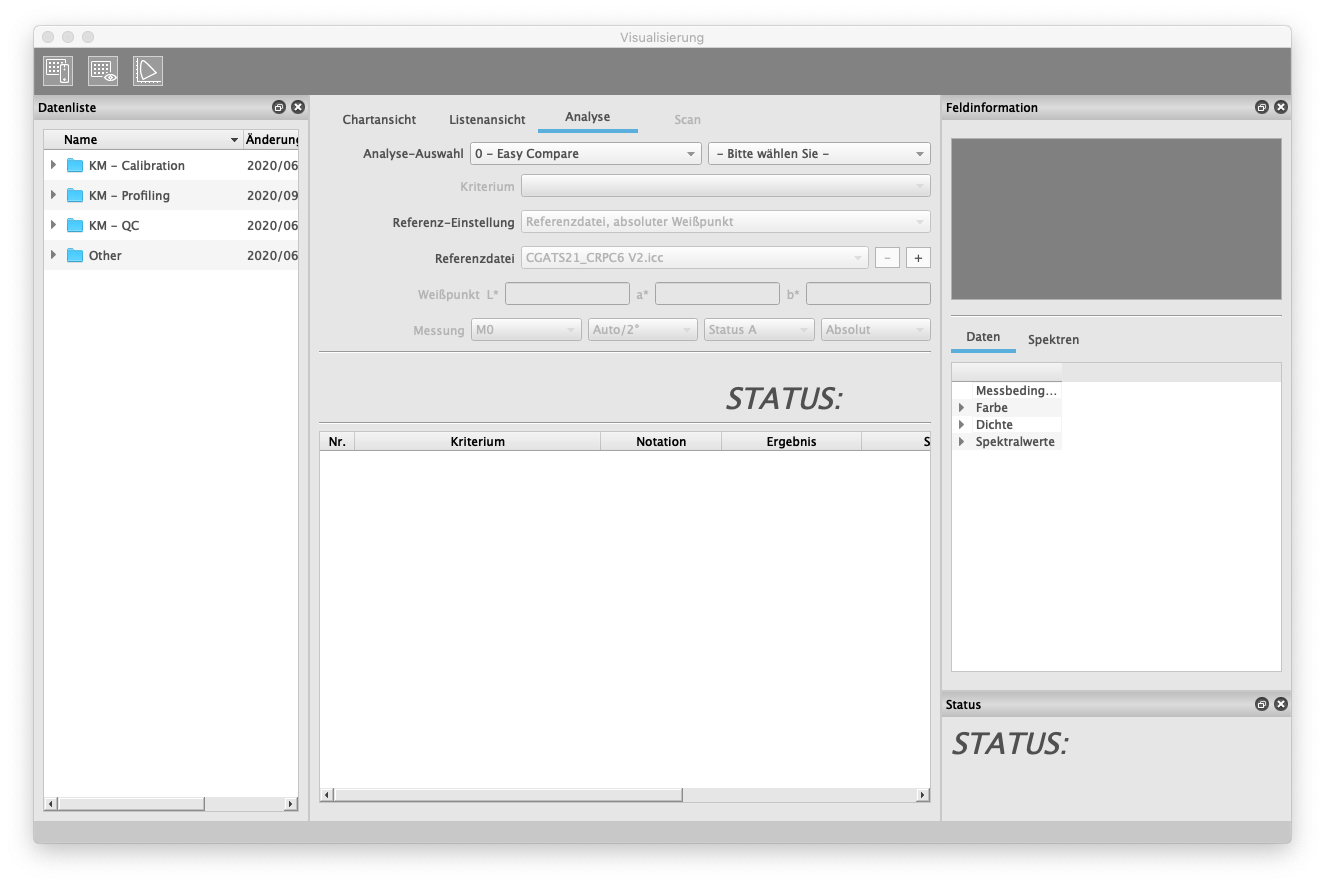
Task: Open the M0 measurement dropdown
Action: 526,330
